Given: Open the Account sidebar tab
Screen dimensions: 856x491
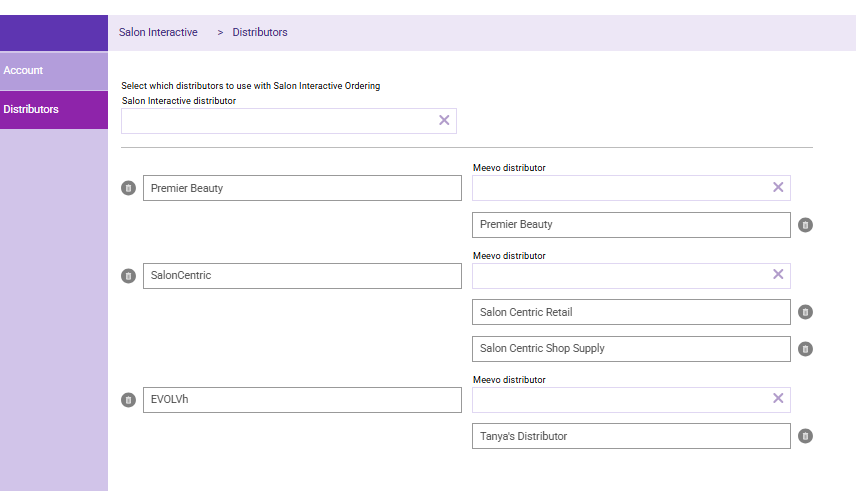Looking at the screenshot, I should (x=54, y=71).
